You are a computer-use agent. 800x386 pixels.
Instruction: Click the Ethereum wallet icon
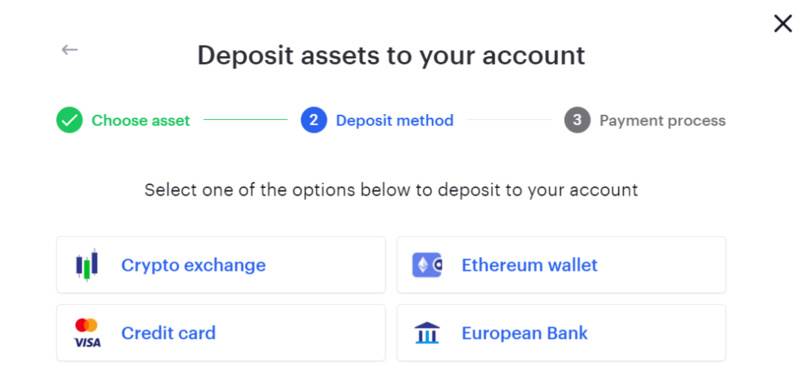click(427, 265)
